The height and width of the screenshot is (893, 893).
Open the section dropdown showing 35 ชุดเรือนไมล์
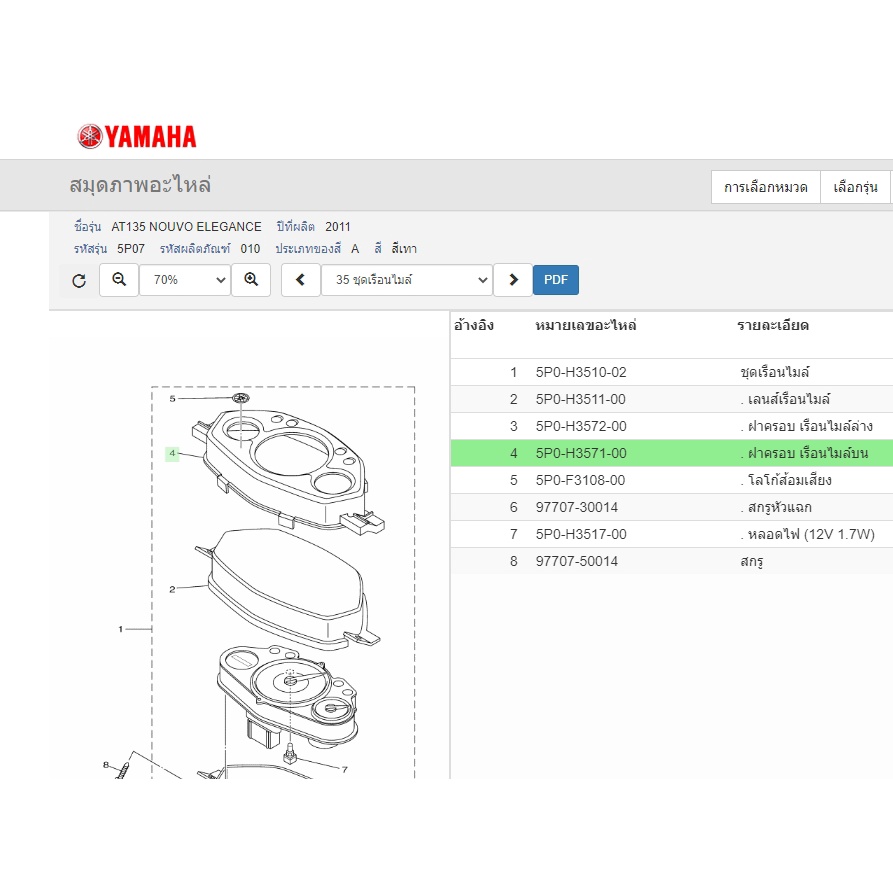[407, 280]
